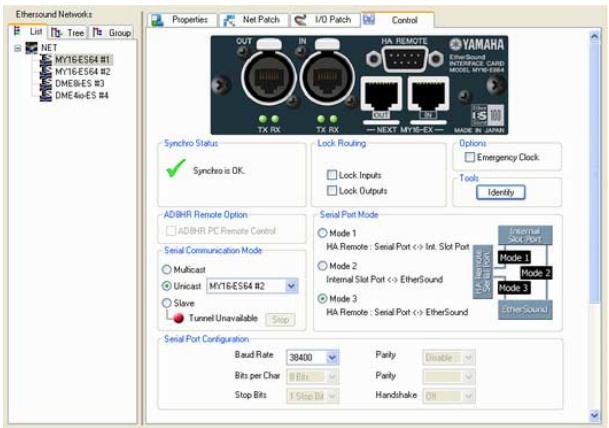The height and width of the screenshot is (428, 609).
Task: Click the Mode 3 diagram label
Action: click(x=514, y=288)
